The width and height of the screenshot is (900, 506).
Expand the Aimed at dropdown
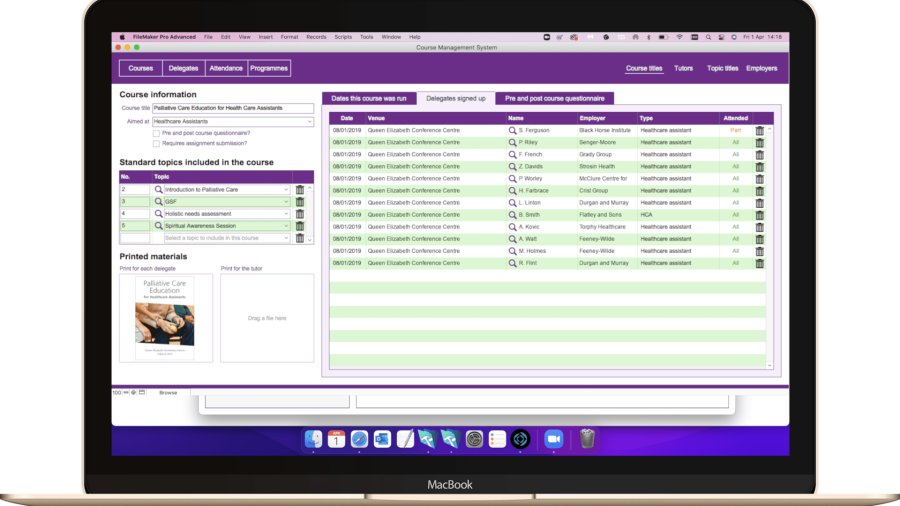point(309,121)
